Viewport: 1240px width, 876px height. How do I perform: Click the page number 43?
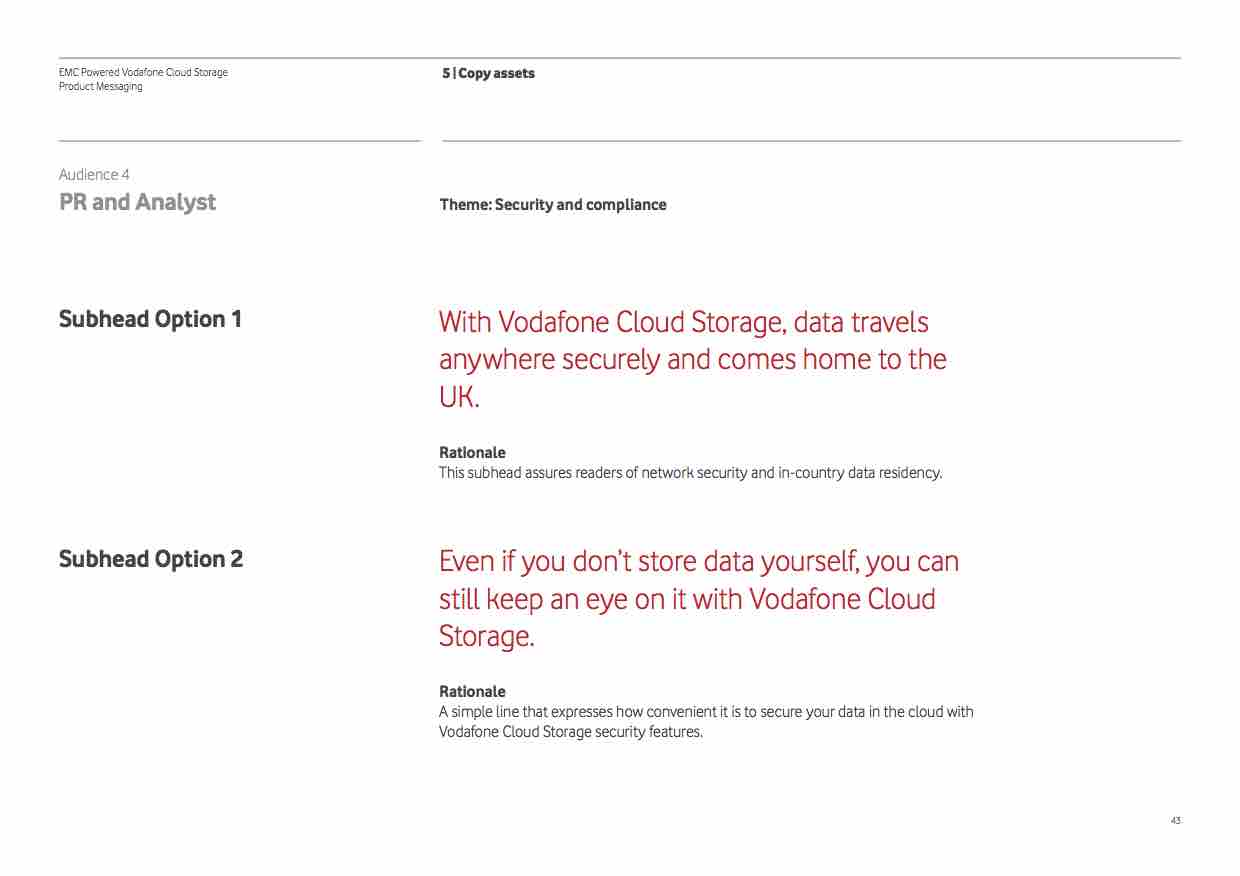(1175, 821)
